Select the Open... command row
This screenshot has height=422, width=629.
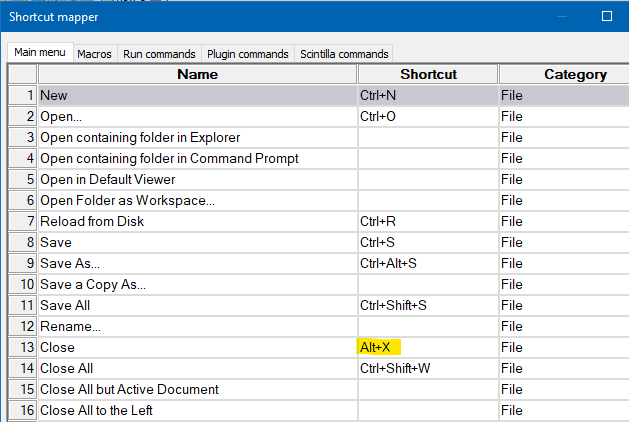(x=197, y=116)
